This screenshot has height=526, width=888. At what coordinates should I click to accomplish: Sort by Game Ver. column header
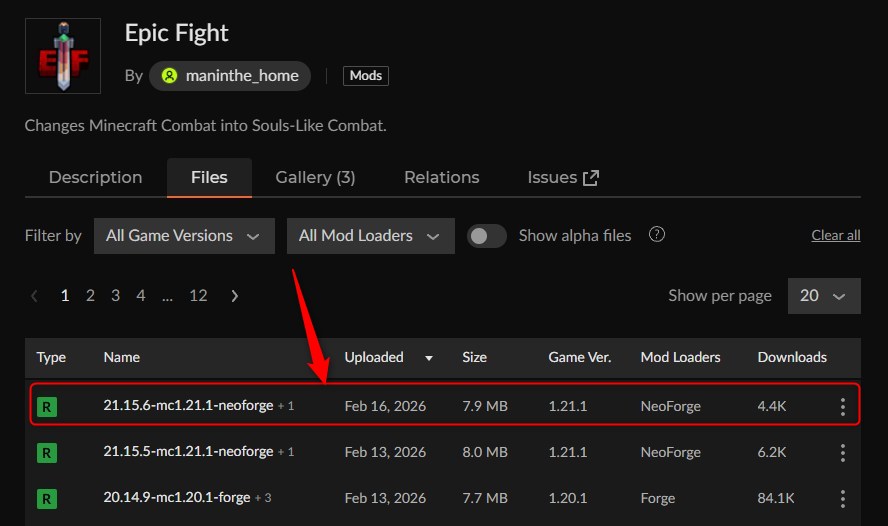pos(579,357)
